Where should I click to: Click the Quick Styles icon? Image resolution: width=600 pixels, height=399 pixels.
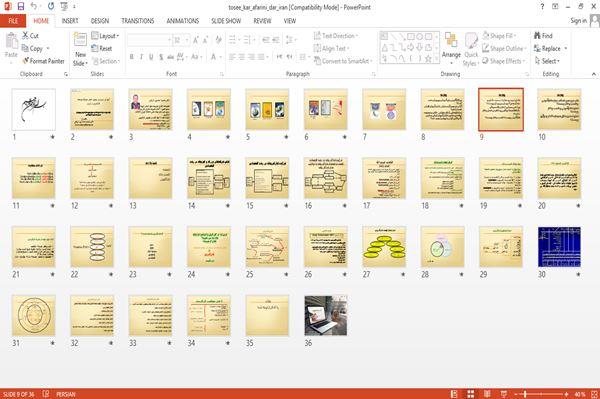point(471,41)
